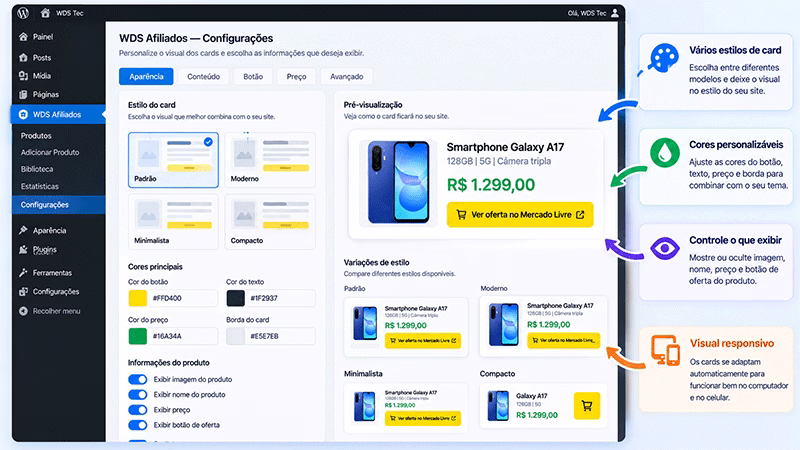Select the Padrão card style

click(x=173, y=160)
